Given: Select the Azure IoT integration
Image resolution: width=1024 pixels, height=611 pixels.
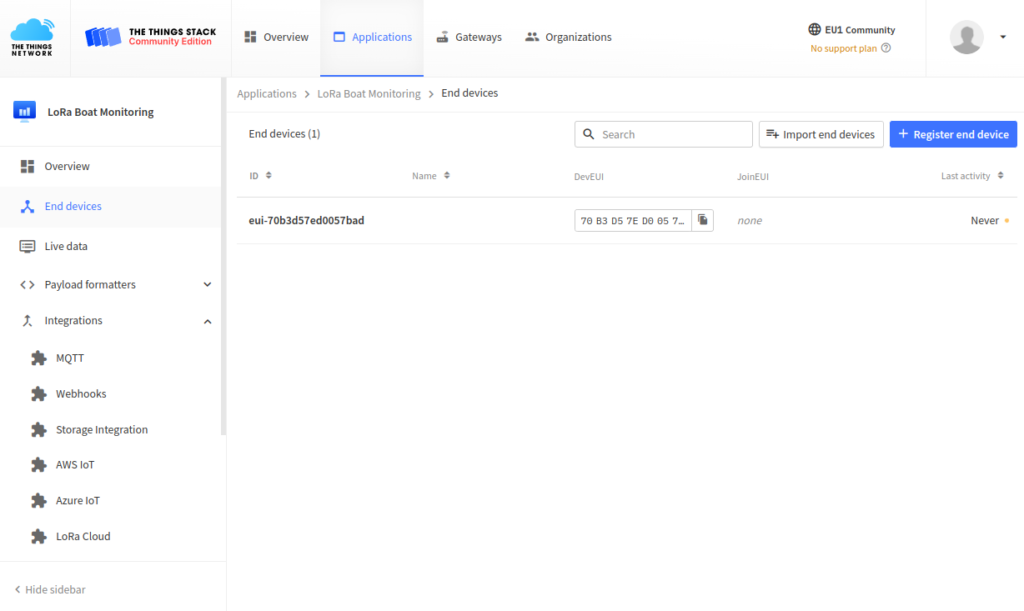Looking at the screenshot, I should [x=77, y=500].
